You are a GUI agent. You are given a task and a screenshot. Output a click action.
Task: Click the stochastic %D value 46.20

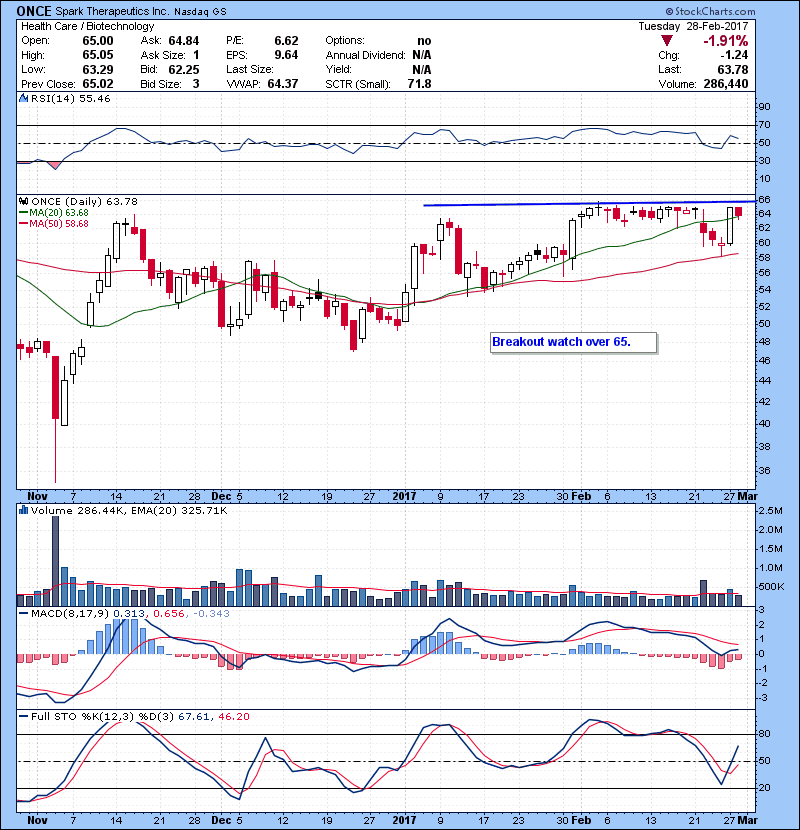[233, 716]
